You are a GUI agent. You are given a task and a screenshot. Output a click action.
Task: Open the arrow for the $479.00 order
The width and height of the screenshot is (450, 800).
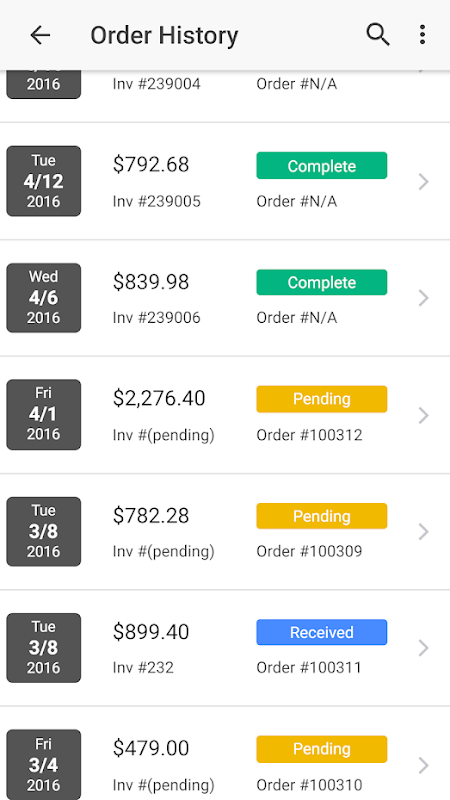coord(423,765)
